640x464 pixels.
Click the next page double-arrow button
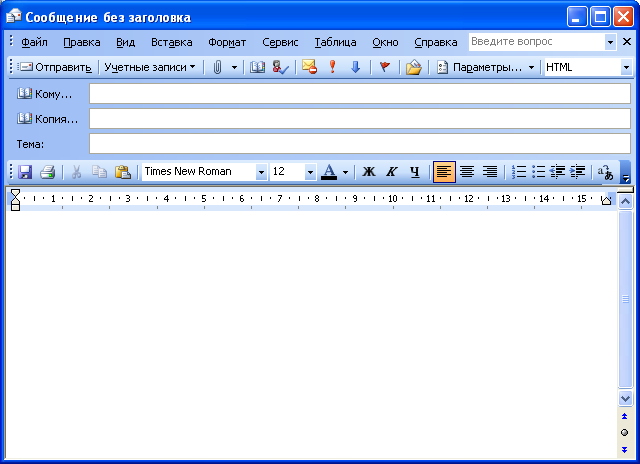point(624,450)
